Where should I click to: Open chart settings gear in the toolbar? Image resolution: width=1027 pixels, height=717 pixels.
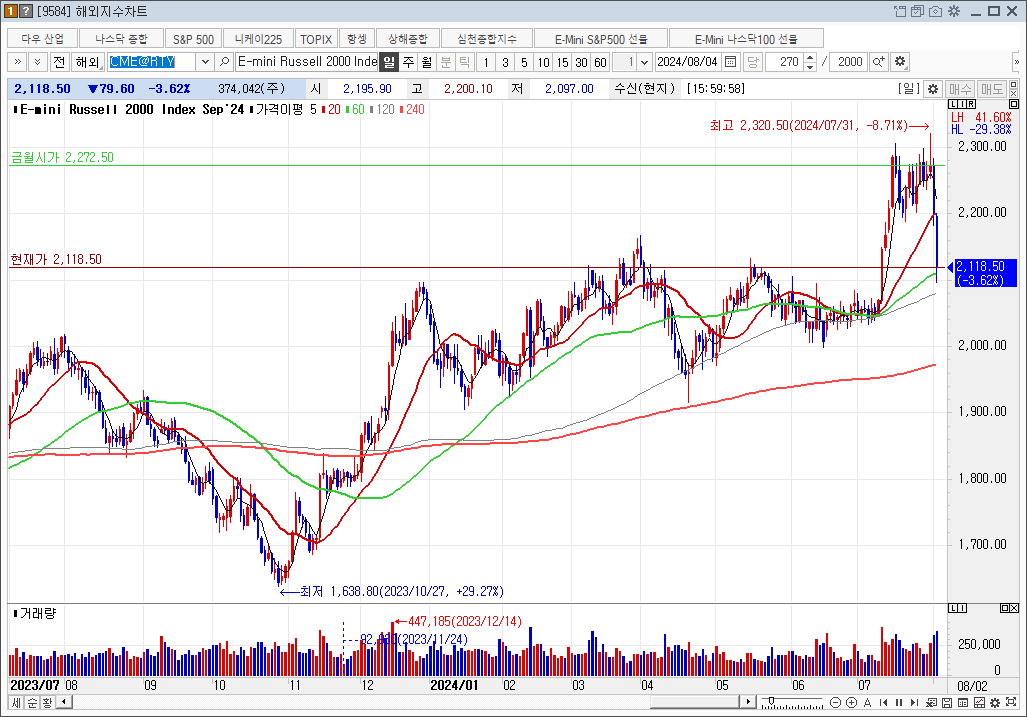tap(900, 61)
